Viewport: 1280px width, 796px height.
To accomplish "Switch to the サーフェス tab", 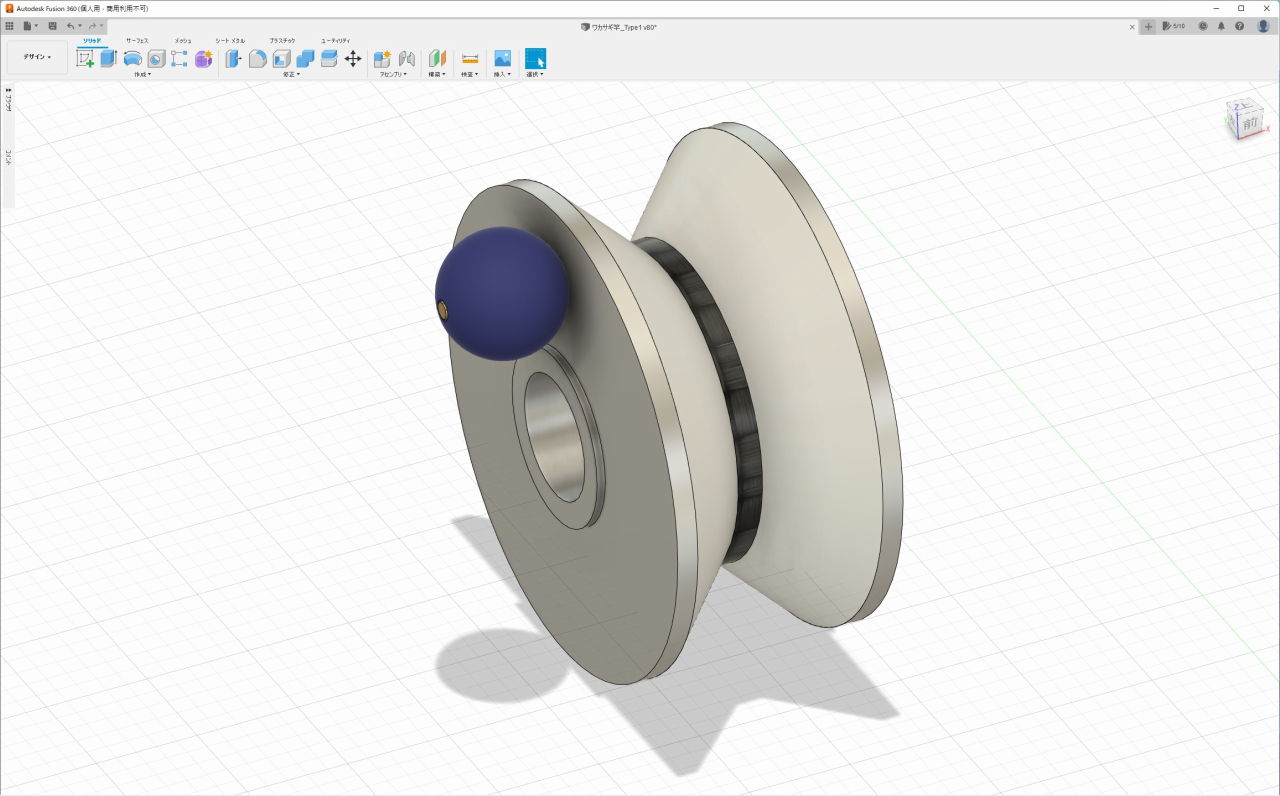I will pos(137,40).
